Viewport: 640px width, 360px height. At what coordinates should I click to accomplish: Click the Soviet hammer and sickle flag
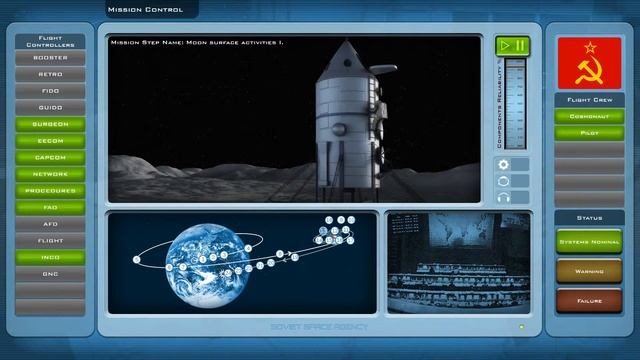pyautogui.click(x=589, y=63)
